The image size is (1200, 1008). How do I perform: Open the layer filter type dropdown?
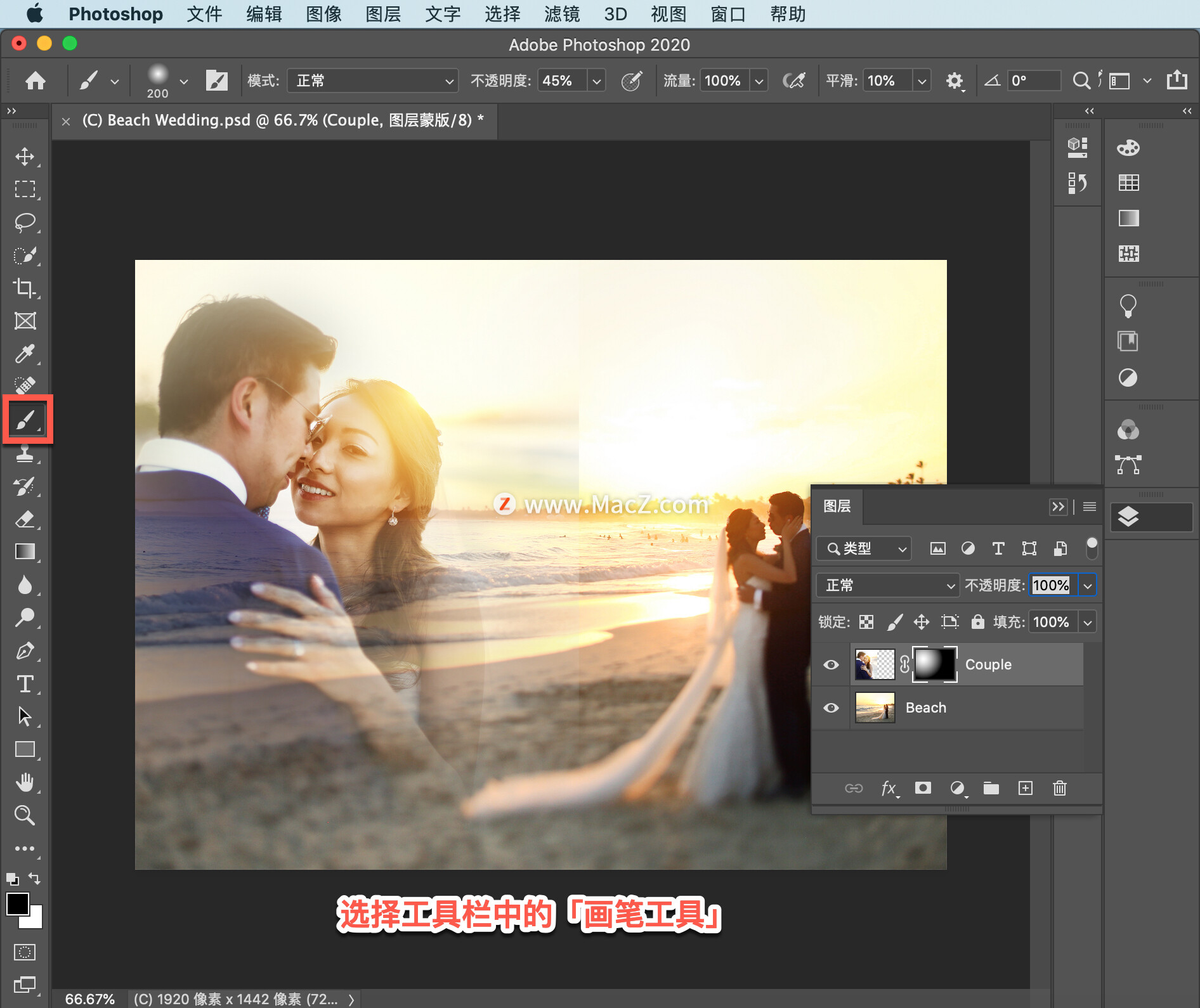[864, 548]
